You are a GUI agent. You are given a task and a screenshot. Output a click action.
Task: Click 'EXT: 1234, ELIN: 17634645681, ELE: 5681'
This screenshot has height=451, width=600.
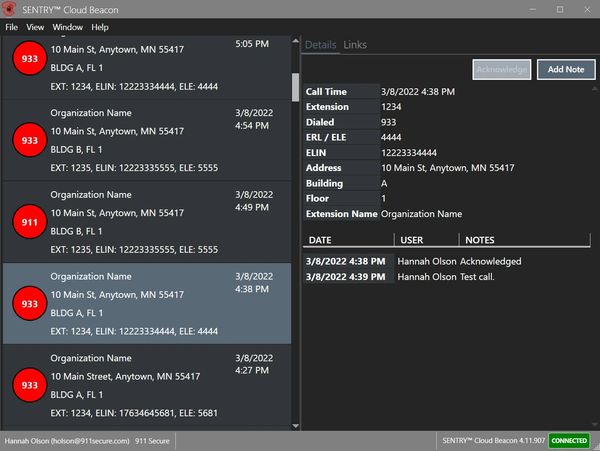pyautogui.click(x=134, y=413)
